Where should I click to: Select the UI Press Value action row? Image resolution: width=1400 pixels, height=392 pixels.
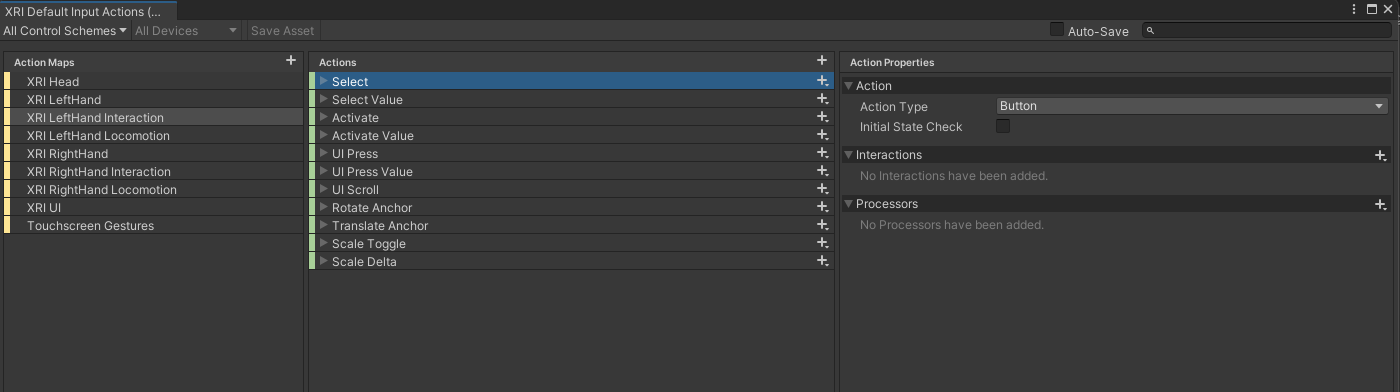(571, 171)
